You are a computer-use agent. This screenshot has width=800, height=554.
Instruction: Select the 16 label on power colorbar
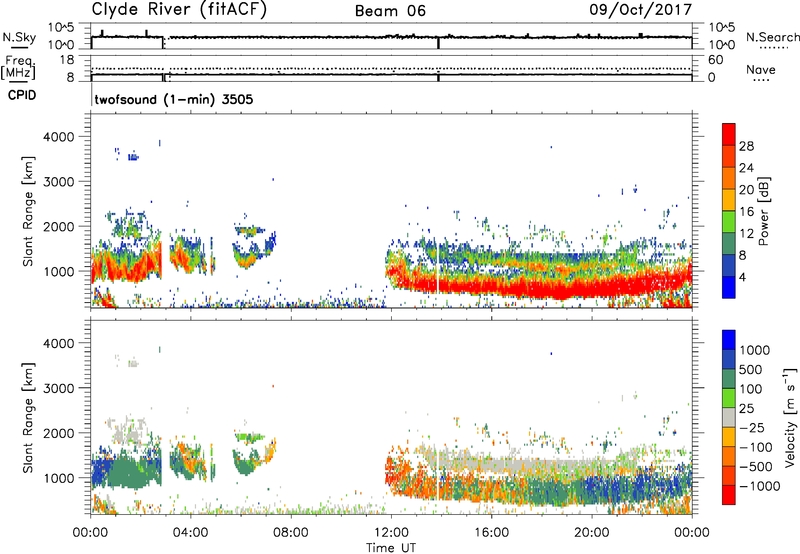point(746,212)
